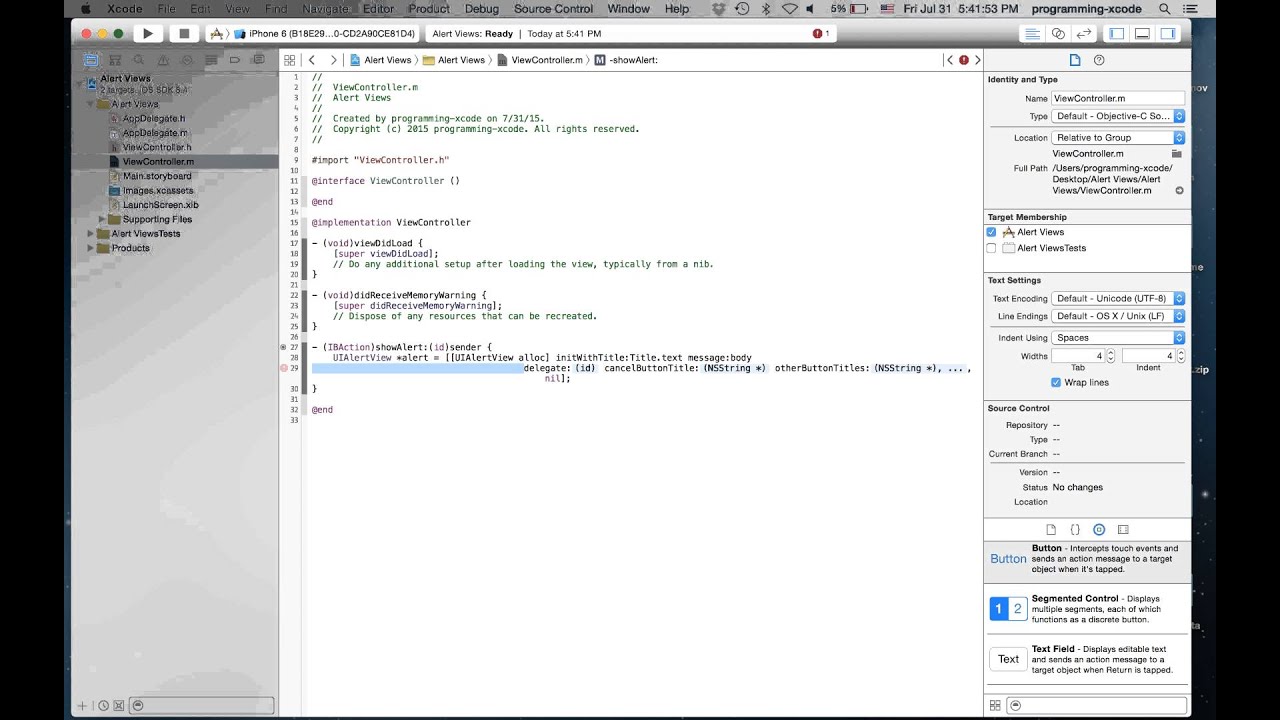
Task: Go back in editor history
Action: pyautogui.click(x=312, y=60)
